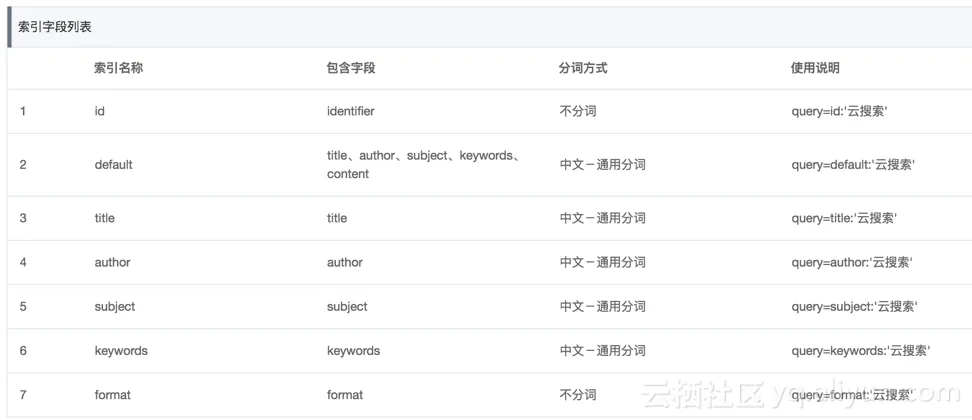Select 不分词 in the format row
Image resolution: width=972 pixels, height=420 pixels.
tap(578, 395)
